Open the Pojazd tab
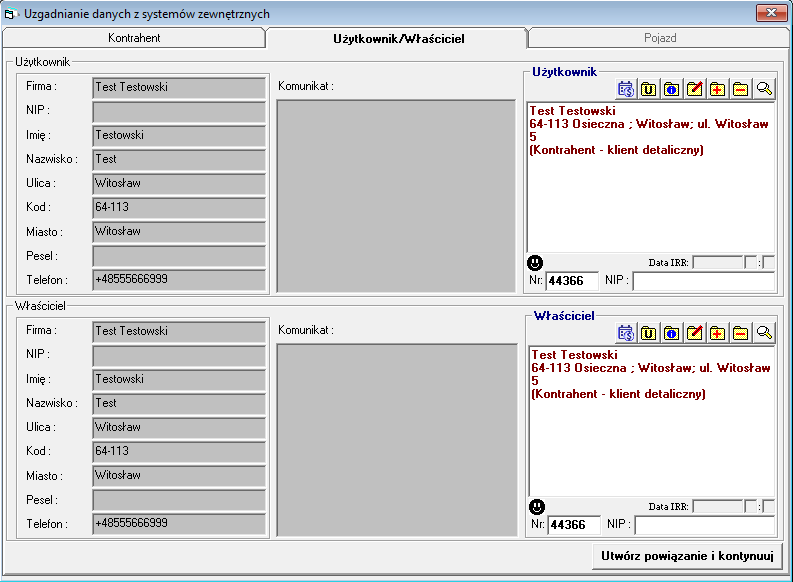 tap(659, 38)
